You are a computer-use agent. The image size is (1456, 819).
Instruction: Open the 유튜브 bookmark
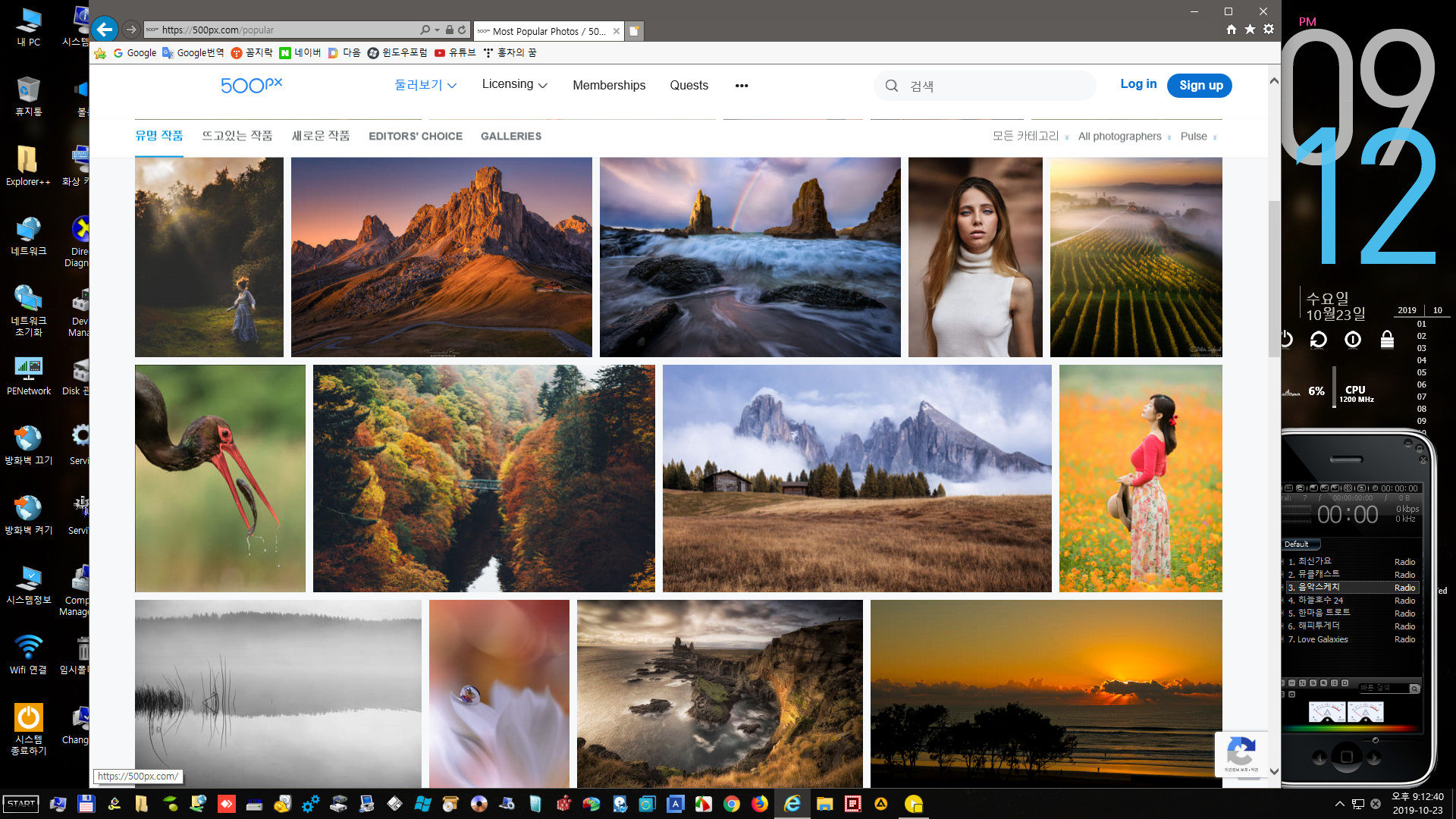click(455, 53)
